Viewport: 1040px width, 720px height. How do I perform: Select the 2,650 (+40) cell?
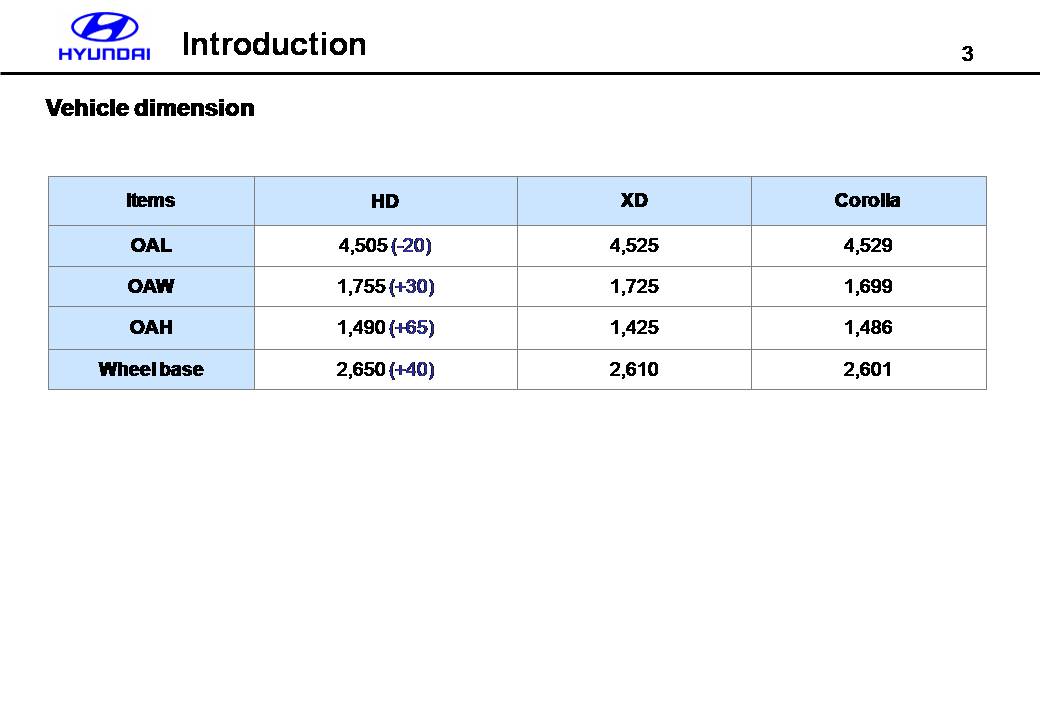tap(386, 370)
